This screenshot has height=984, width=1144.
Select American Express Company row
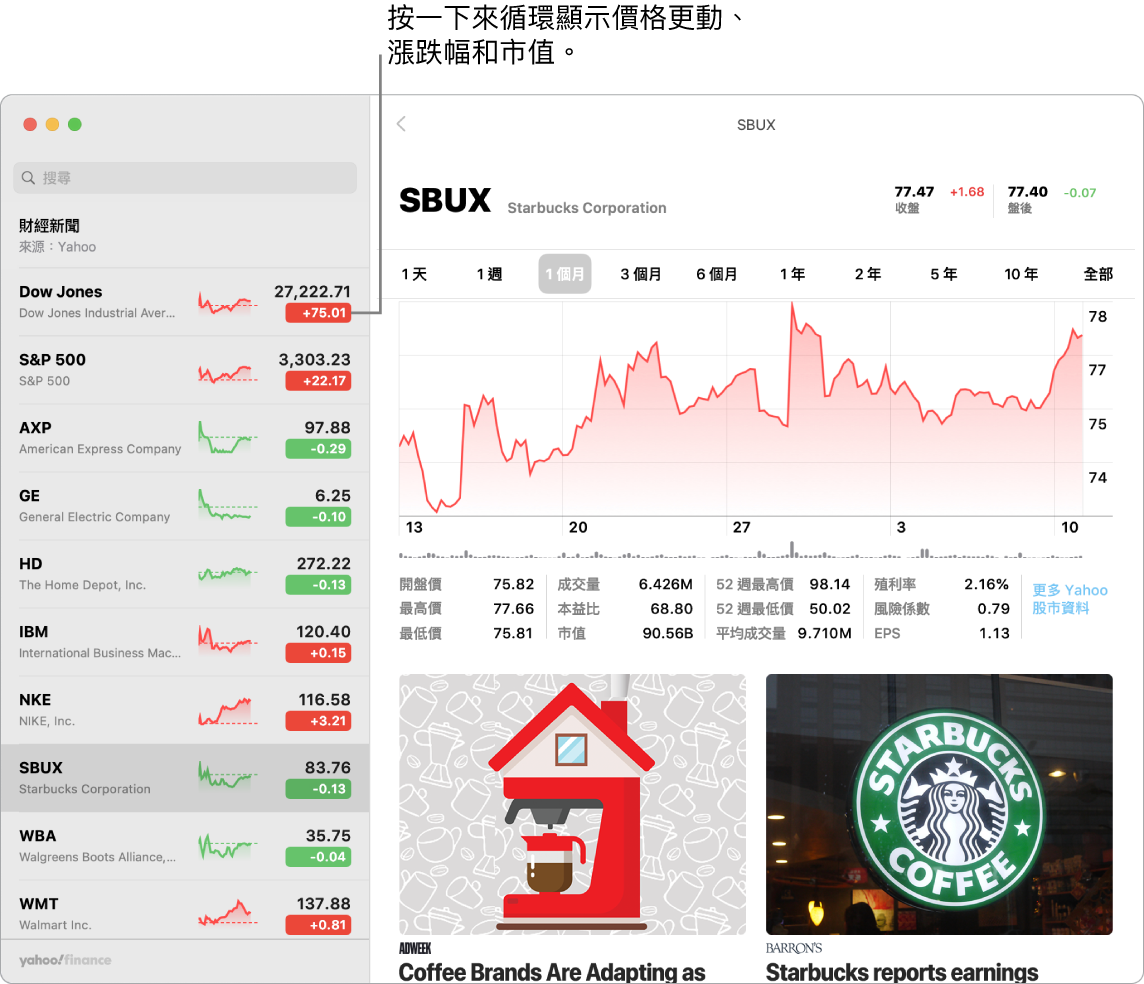[x=185, y=438]
